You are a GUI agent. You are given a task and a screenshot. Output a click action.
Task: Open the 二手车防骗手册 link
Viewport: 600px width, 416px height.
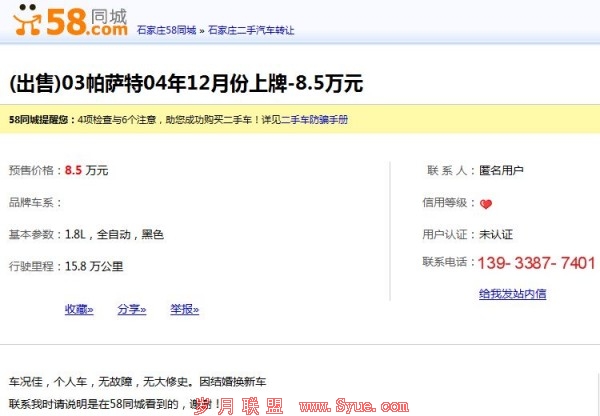[315, 120]
